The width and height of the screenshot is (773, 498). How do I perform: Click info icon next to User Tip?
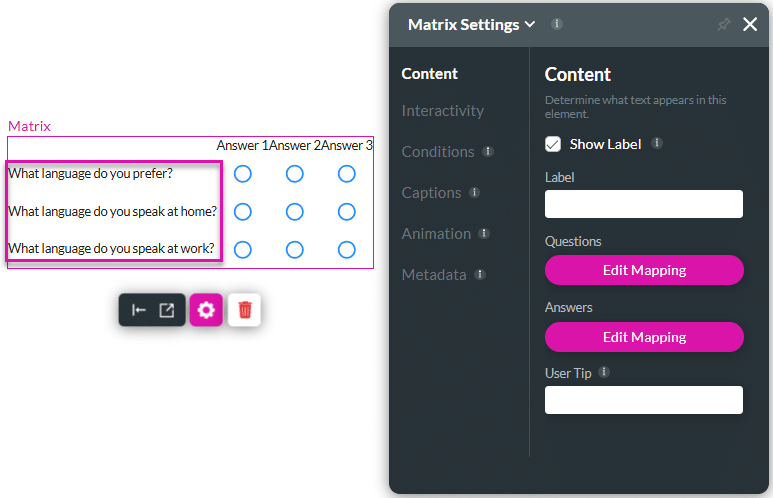point(604,373)
